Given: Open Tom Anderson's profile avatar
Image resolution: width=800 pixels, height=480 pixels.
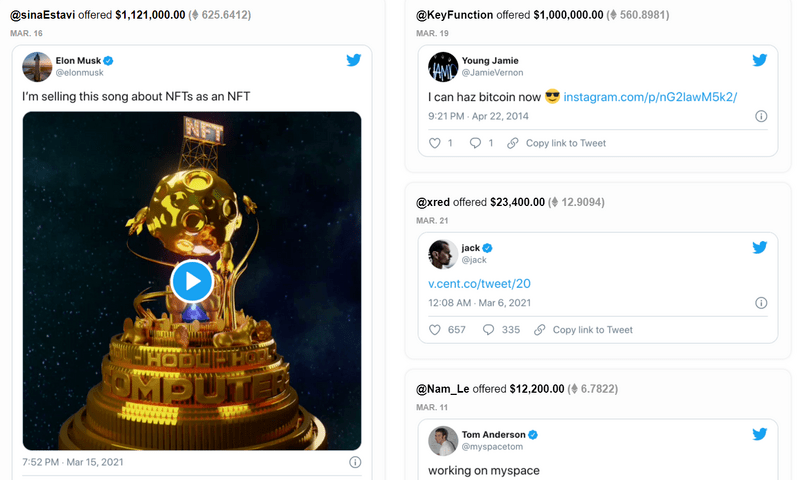Looking at the screenshot, I should [443, 440].
